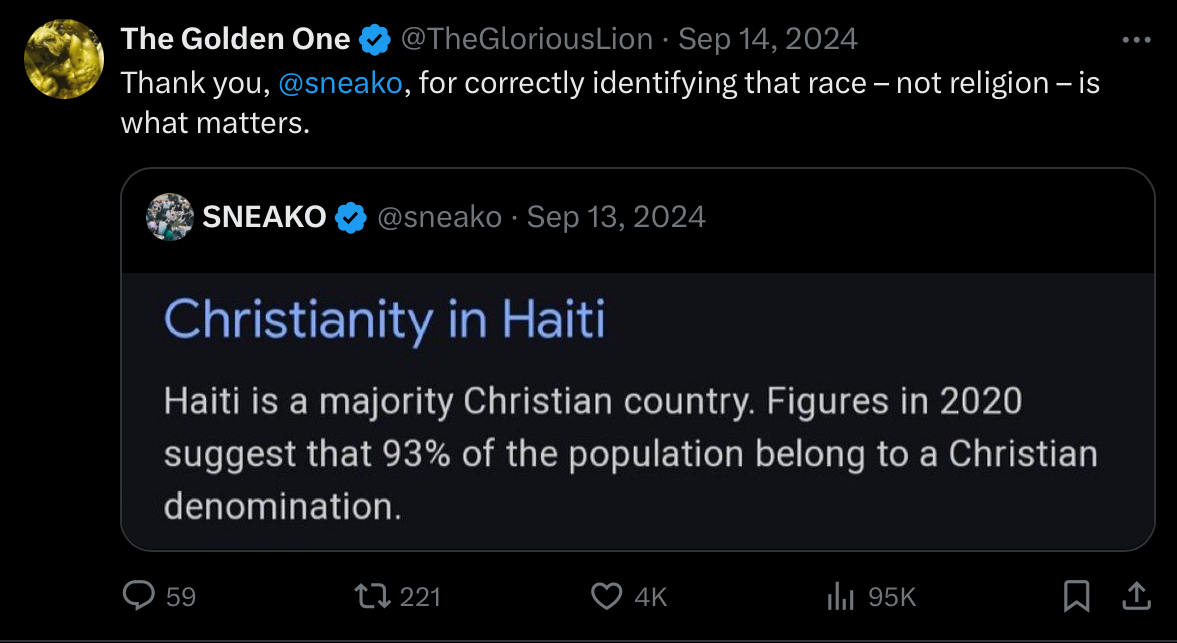This screenshot has width=1177, height=643.
Task: Click the Sep 13, 2024 quoted date
Action: click(616, 217)
